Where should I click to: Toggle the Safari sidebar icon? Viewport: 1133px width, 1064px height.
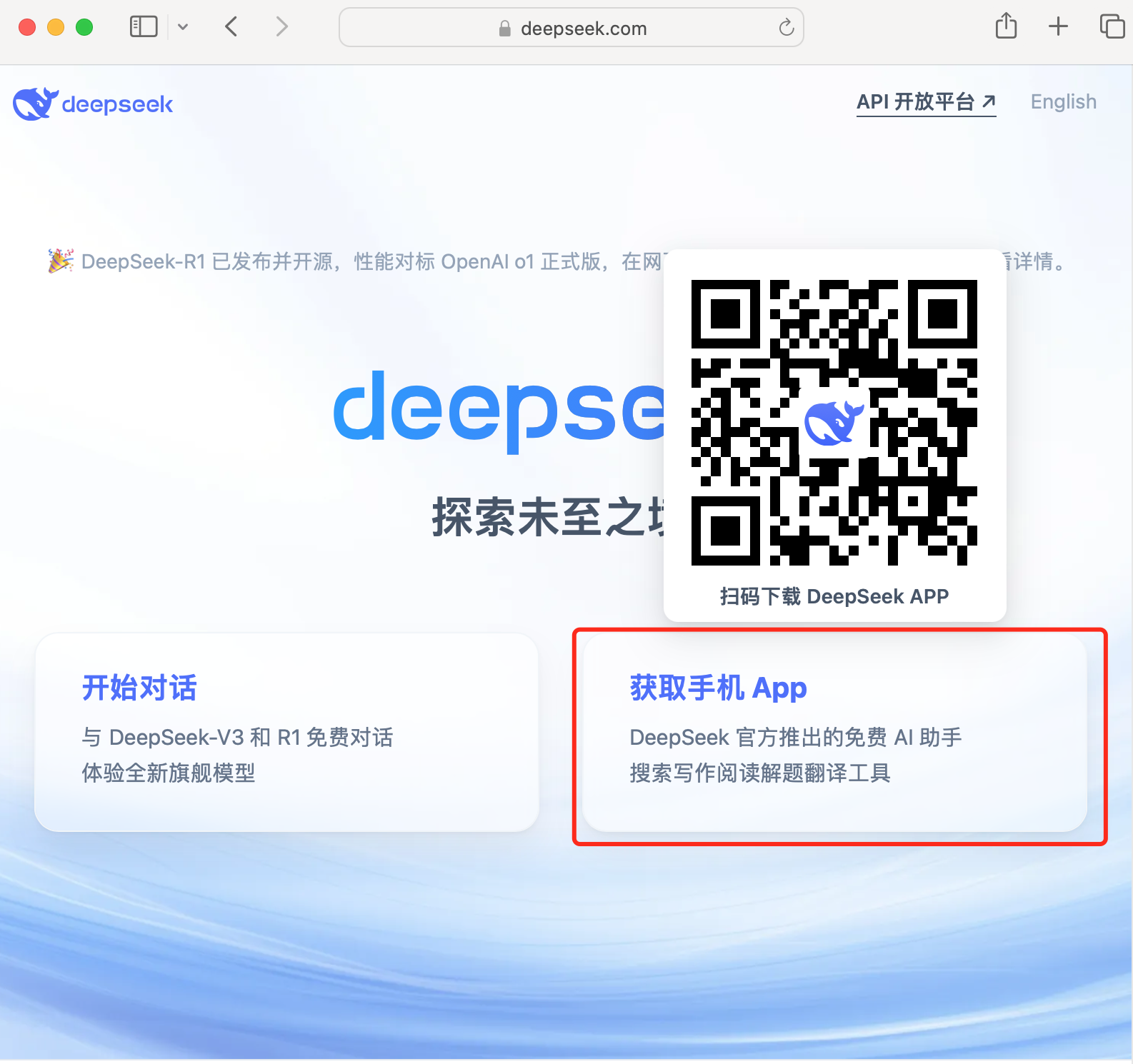coord(144,27)
